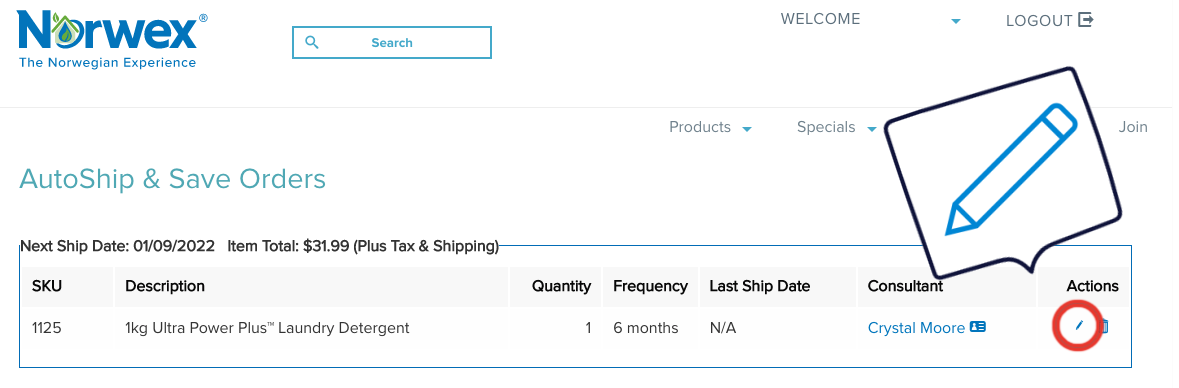The width and height of the screenshot is (1179, 388).
Task: Select the Ultra Power Plus Laundry Detergent description
Action: pyautogui.click(x=267, y=328)
